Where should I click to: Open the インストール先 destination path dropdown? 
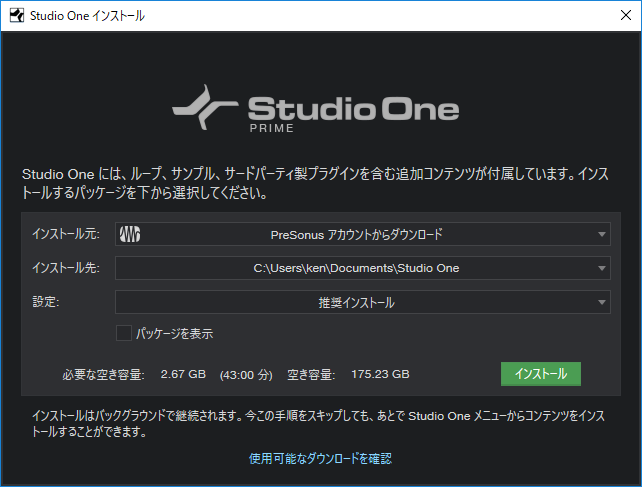(x=363, y=268)
